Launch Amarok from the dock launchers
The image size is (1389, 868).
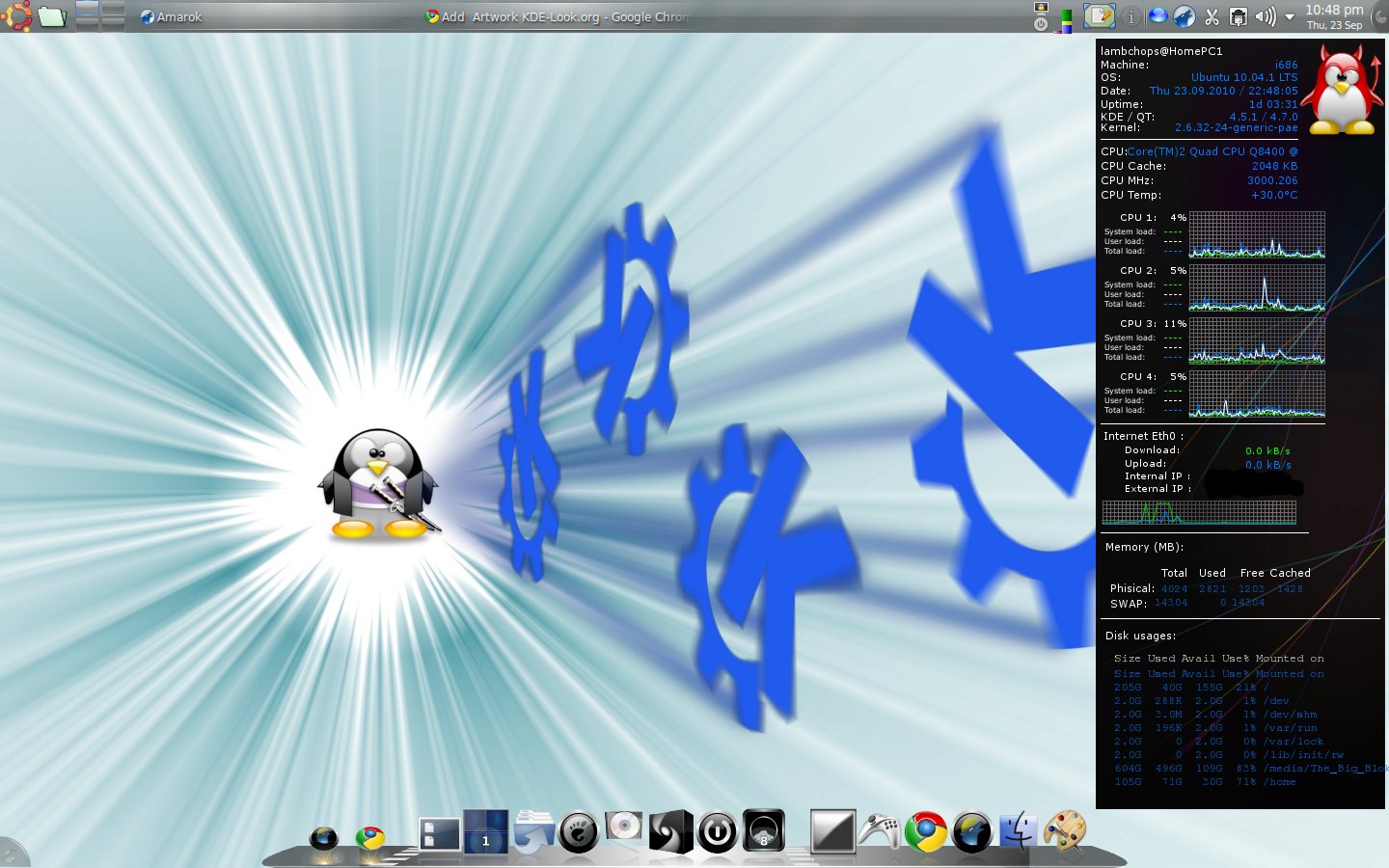(x=971, y=832)
